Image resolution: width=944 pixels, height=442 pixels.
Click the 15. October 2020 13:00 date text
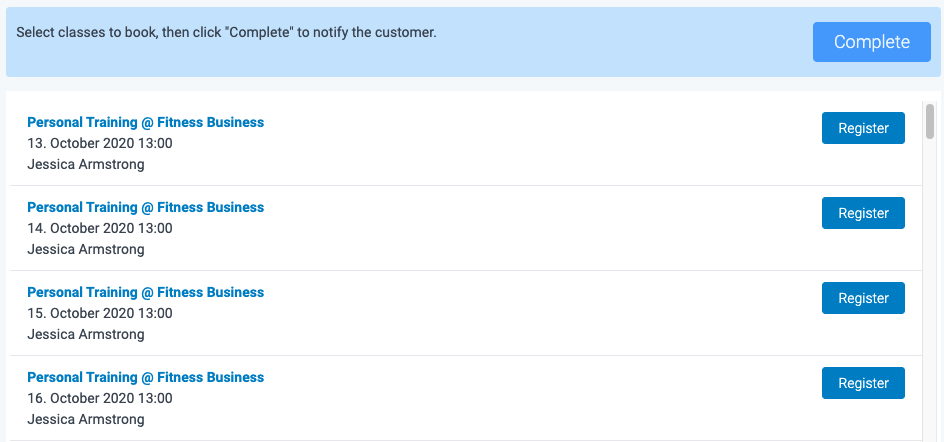(100, 313)
